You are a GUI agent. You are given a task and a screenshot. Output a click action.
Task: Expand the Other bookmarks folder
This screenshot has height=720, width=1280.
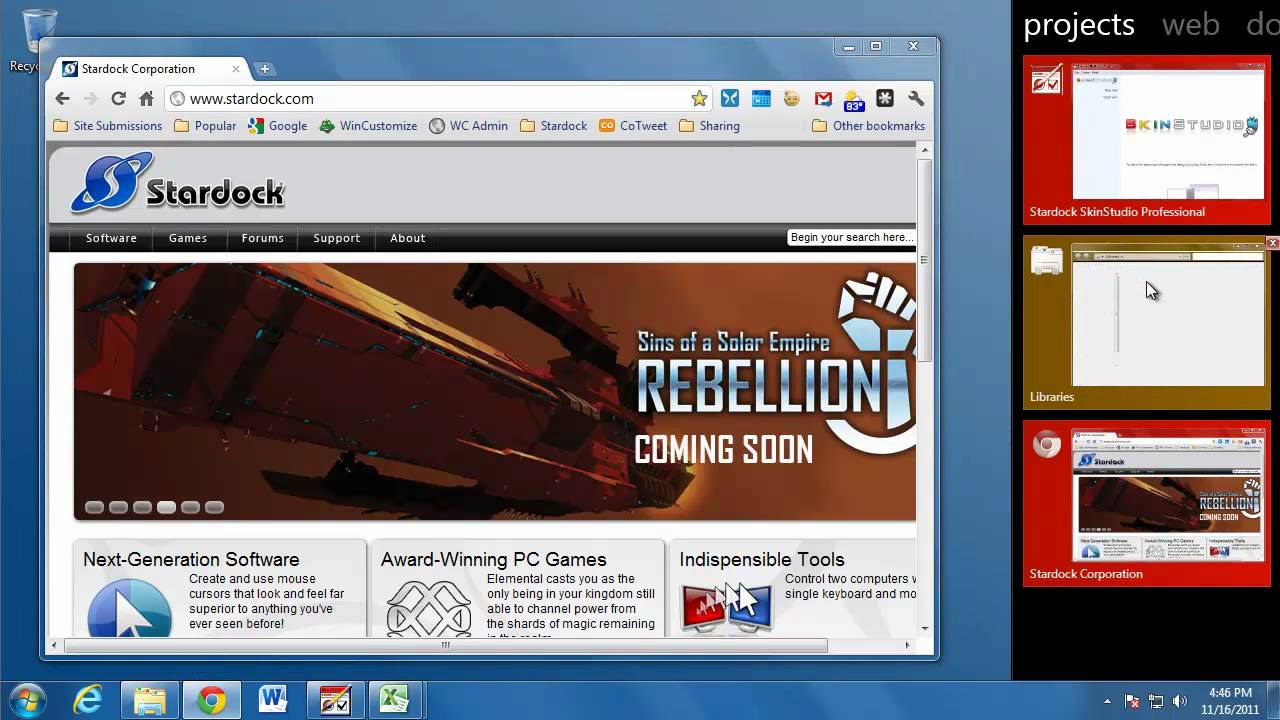[x=868, y=126]
